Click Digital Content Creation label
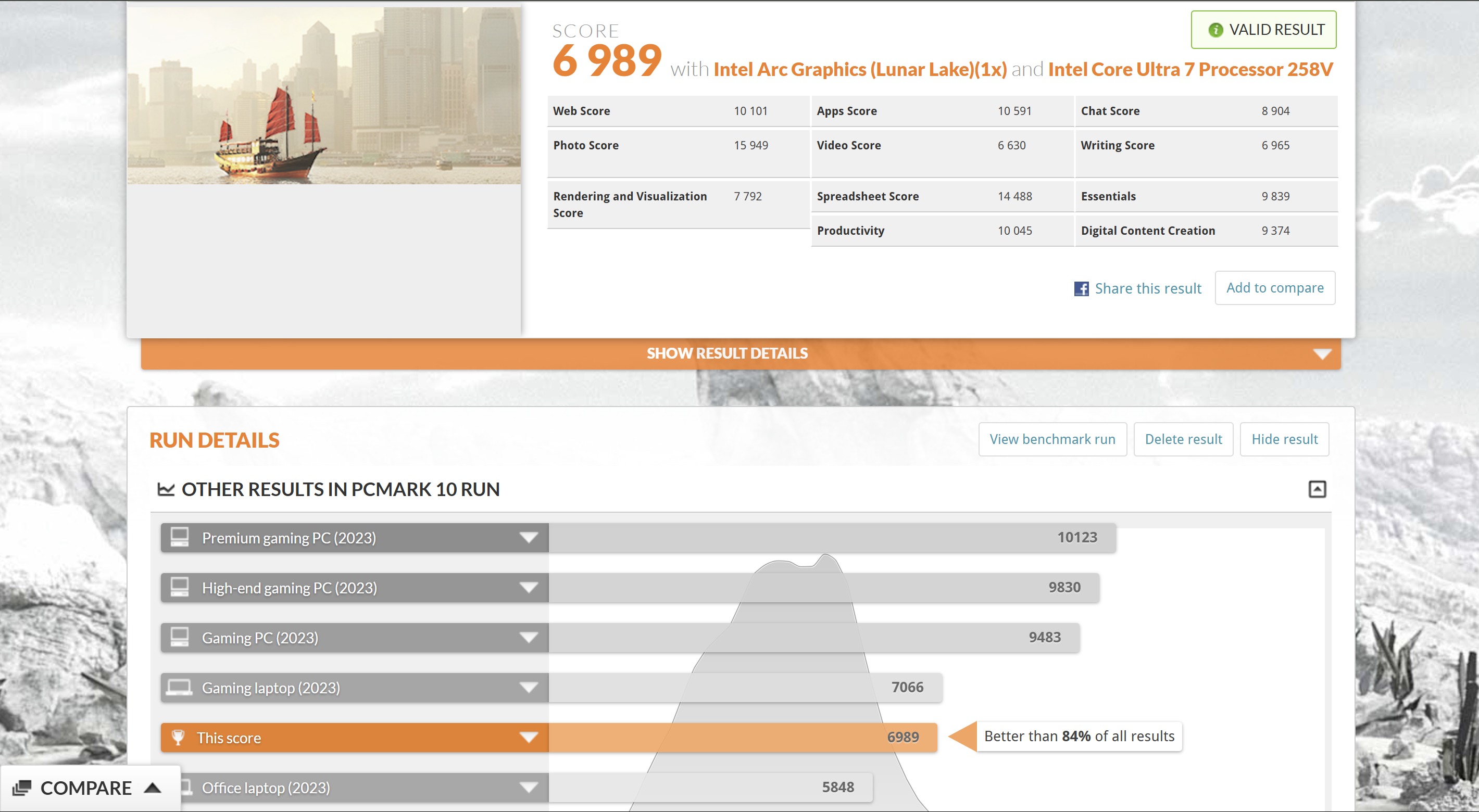 tap(1148, 231)
